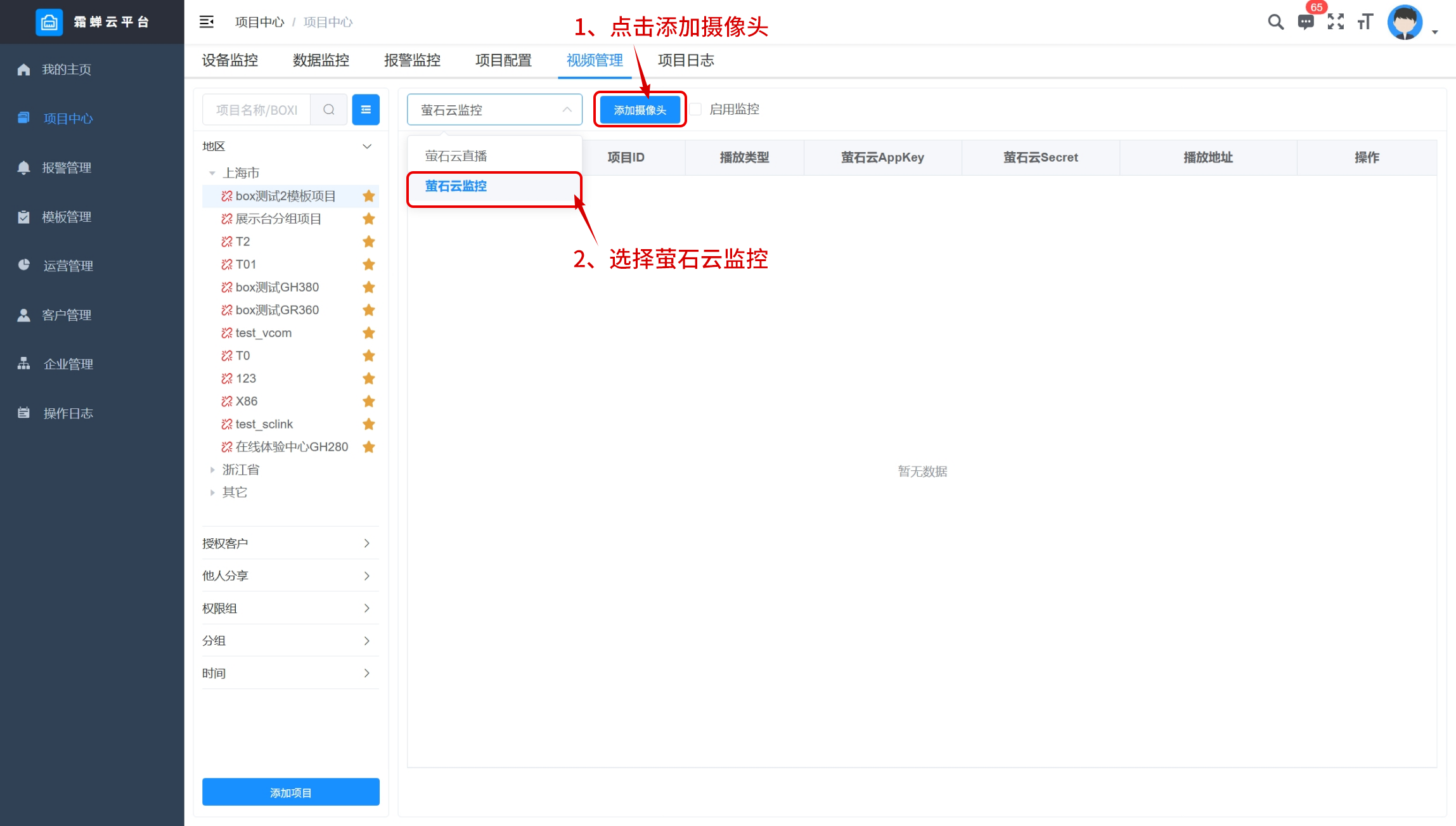This screenshot has width=1456, height=826.
Task: Open the search magnifier in the top bar
Action: [1275, 22]
